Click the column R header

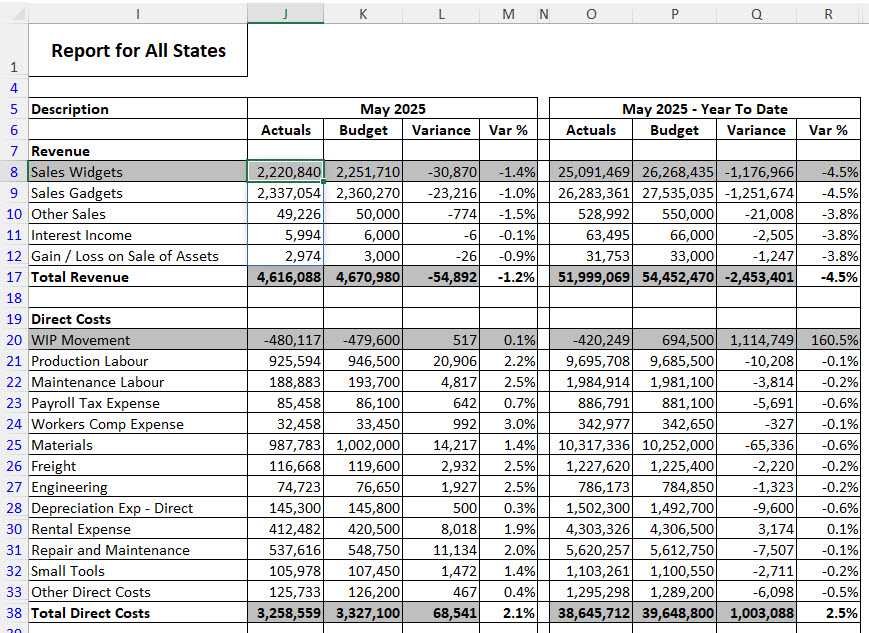[828, 13]
